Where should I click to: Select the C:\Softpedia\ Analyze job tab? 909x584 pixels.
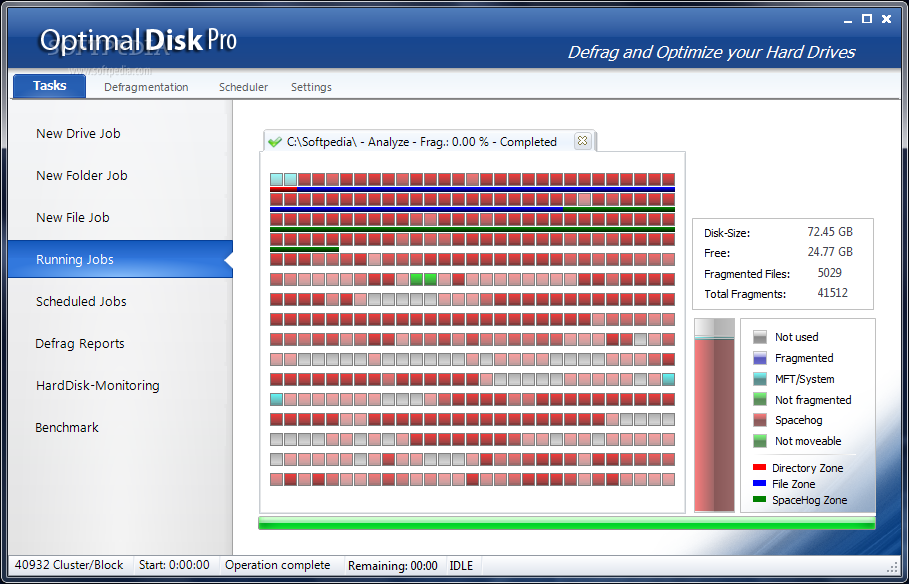[x=429, y=142]
